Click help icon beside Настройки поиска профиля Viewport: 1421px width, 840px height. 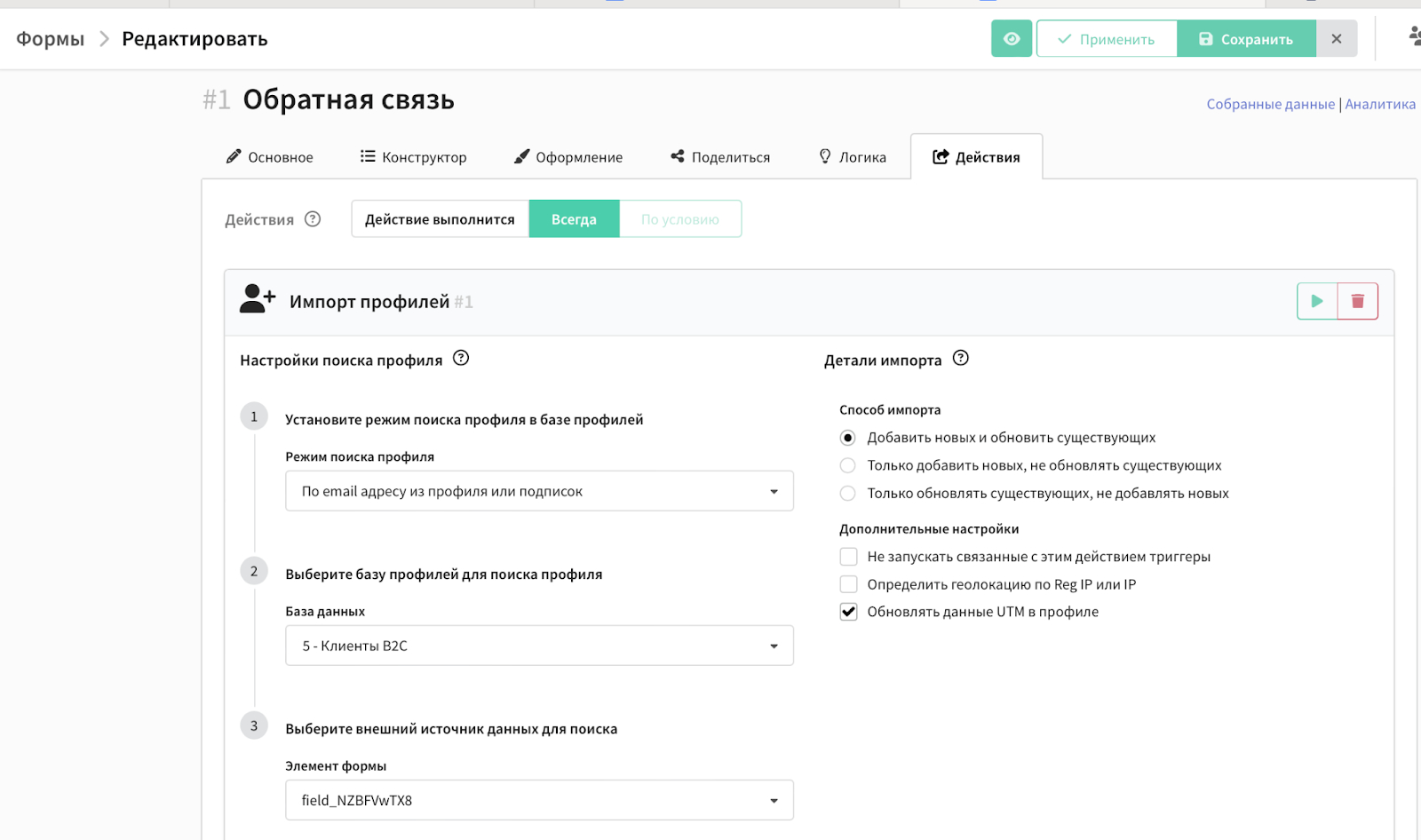click(461, 359)
